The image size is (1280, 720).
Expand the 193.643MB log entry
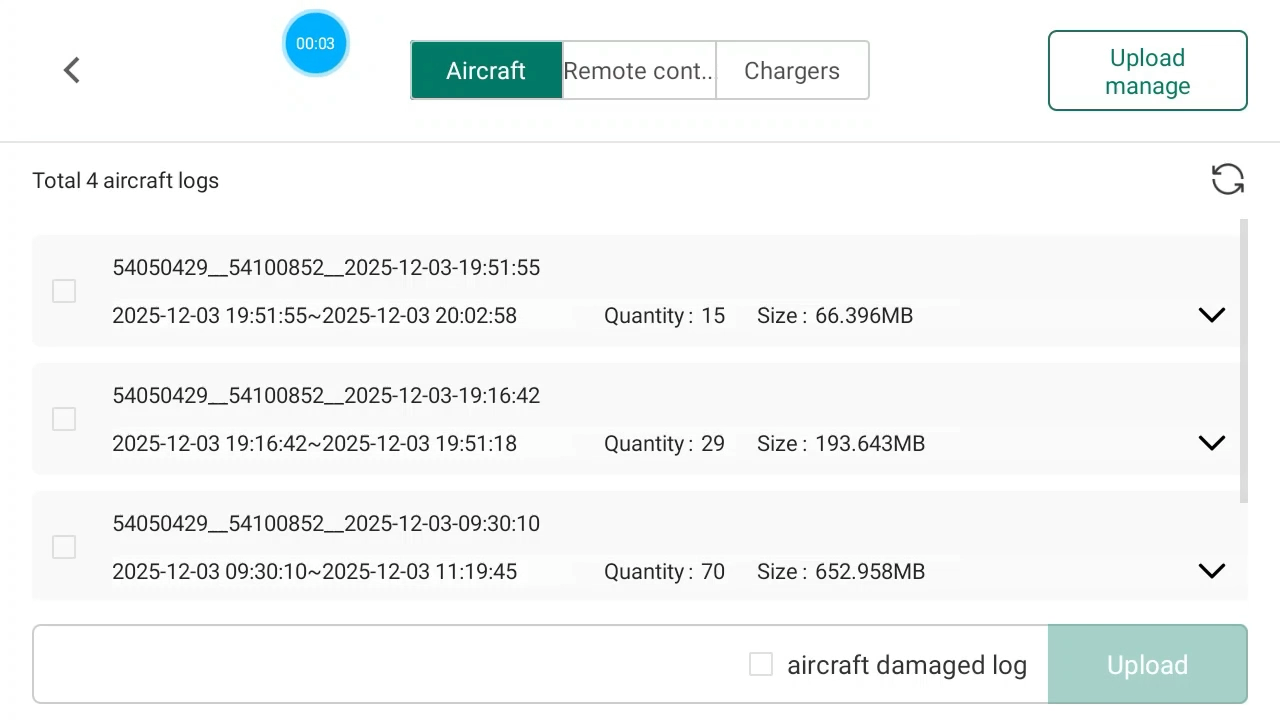pyautogui.click(x=1211, y=443)
